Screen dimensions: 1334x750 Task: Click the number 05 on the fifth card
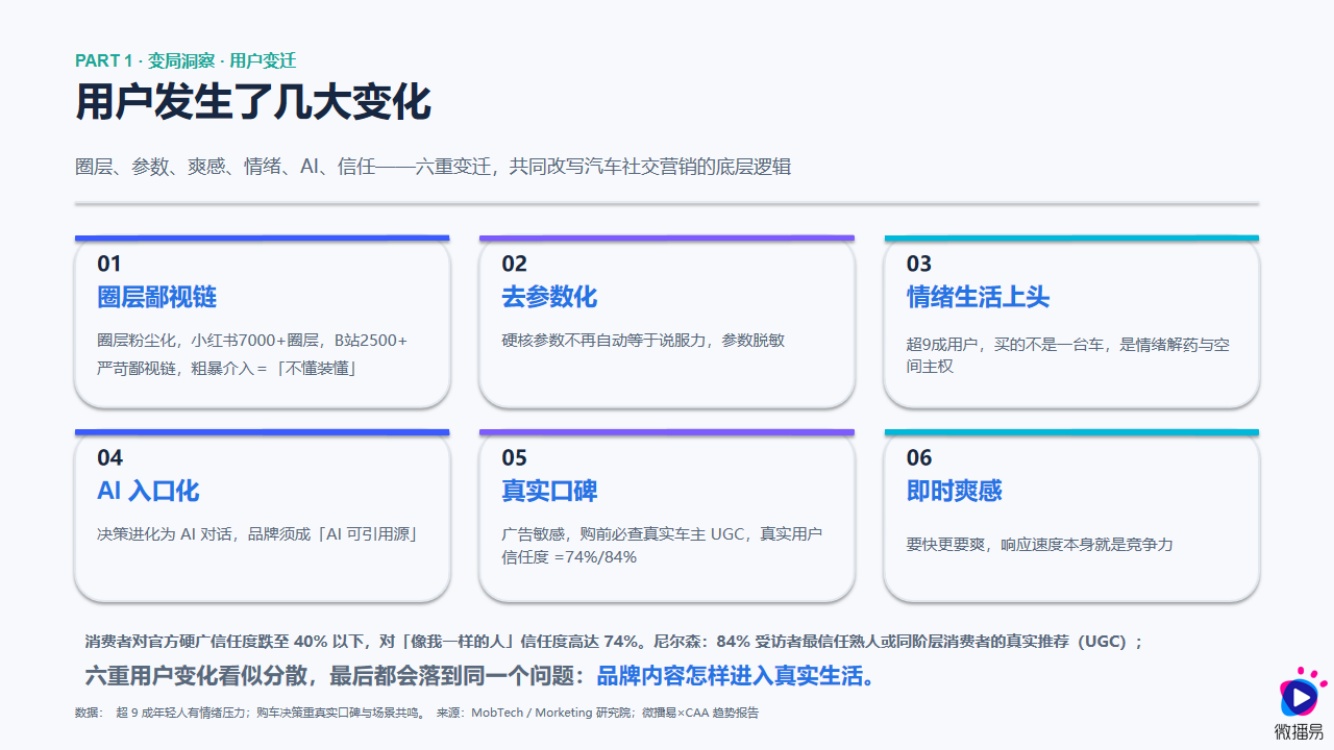(x=514, y=458)
